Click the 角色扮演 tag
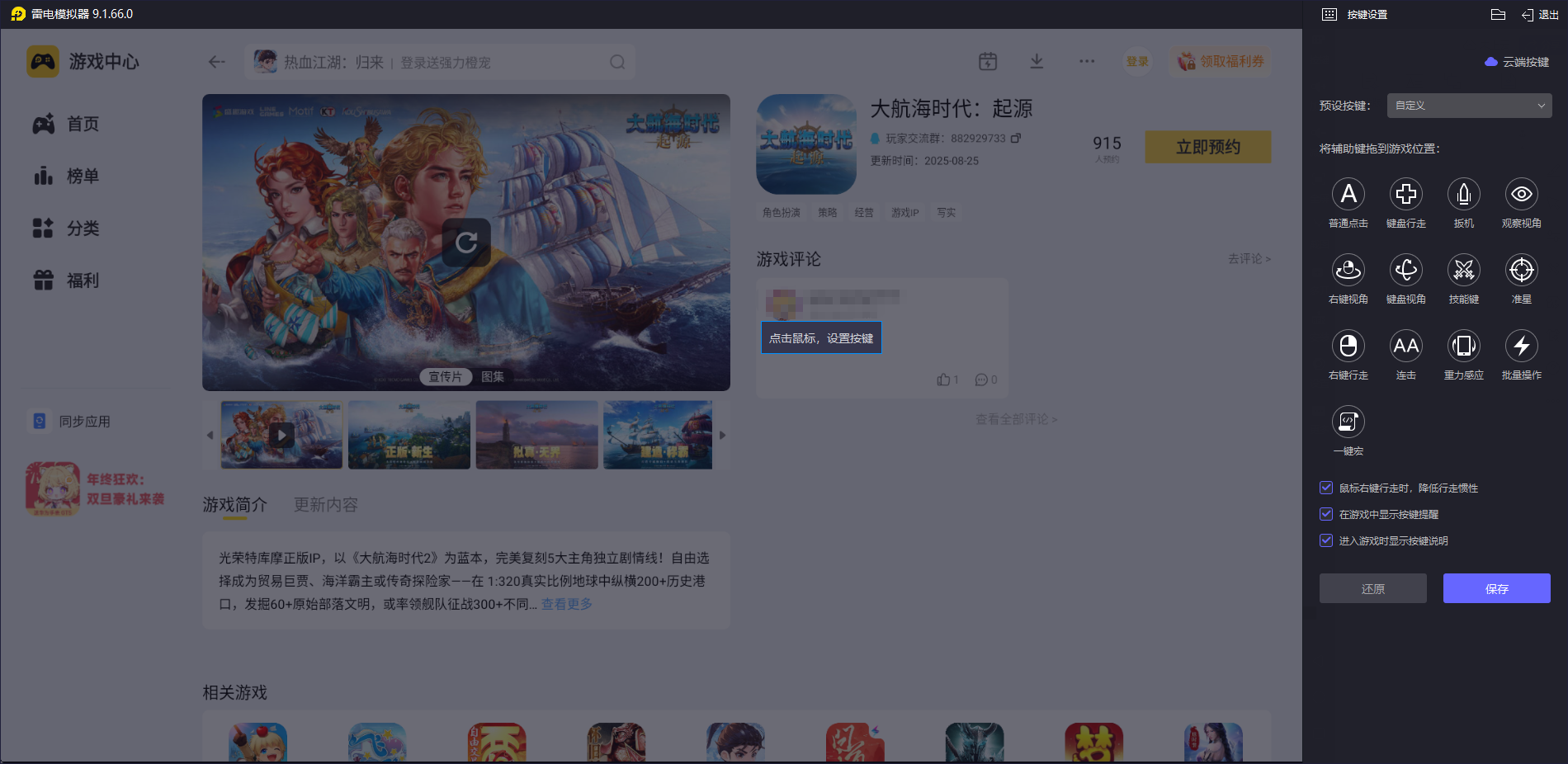The width and height of the screenshot is (1568, 764). (x=782, y=212)
